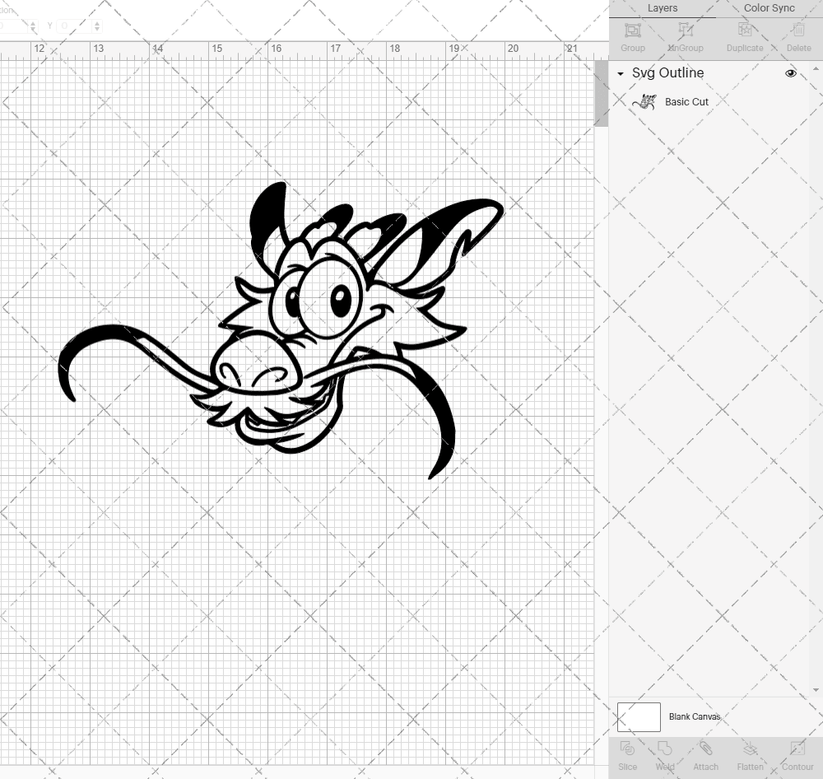The height and width of the screenshot is (779, 823).
Task: Select the Flatten tool
Action: coord(750,754)
